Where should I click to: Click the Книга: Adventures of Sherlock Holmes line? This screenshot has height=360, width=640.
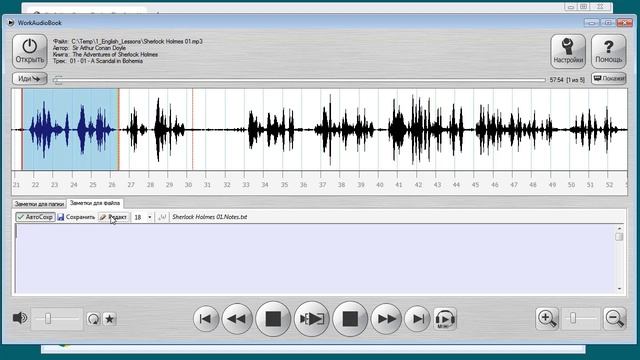105,54
